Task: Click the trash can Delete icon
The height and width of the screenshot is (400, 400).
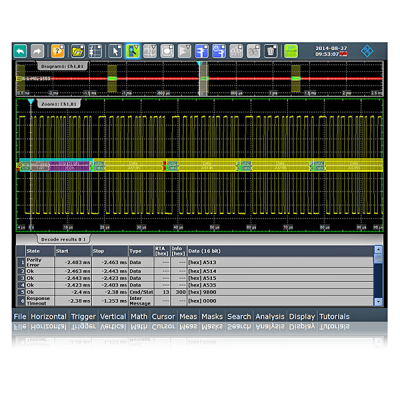Action: (271, 51)
